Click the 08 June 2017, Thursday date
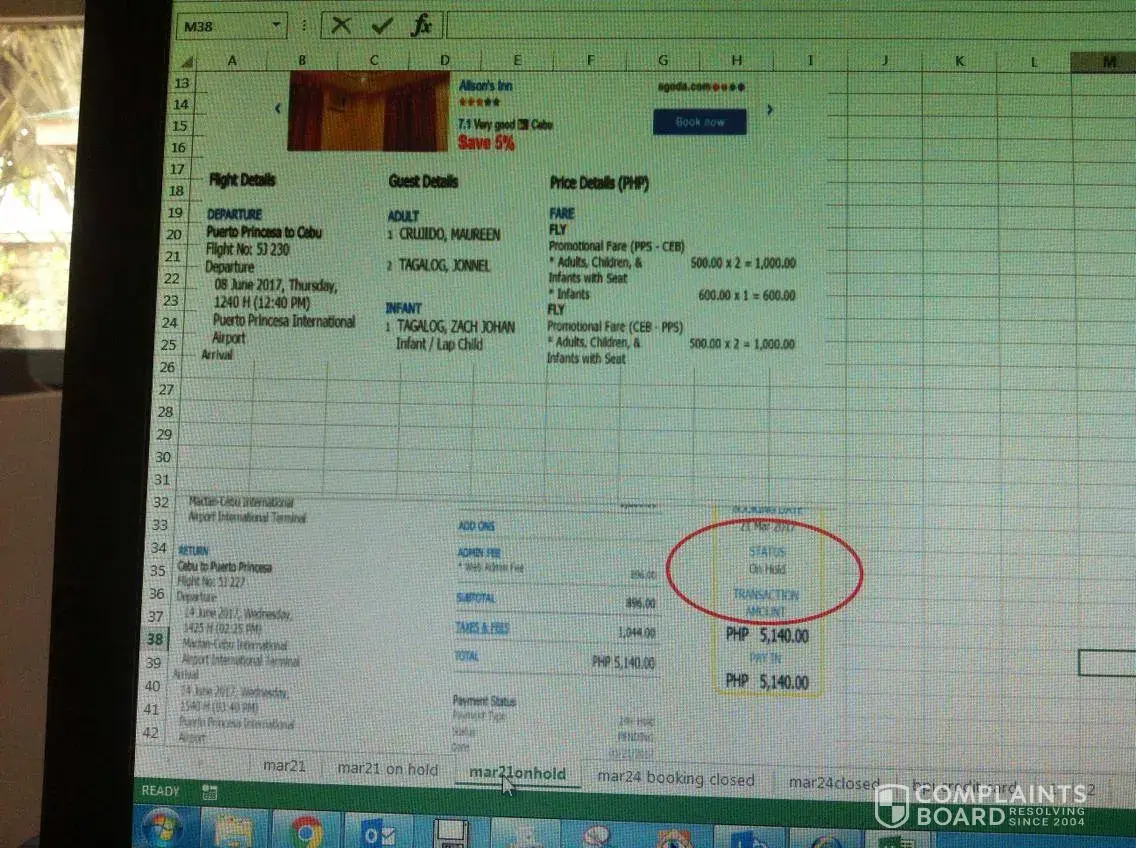The width and height of the screenshot is (1136, 848). pyautogui.click(x=275, y=285)
